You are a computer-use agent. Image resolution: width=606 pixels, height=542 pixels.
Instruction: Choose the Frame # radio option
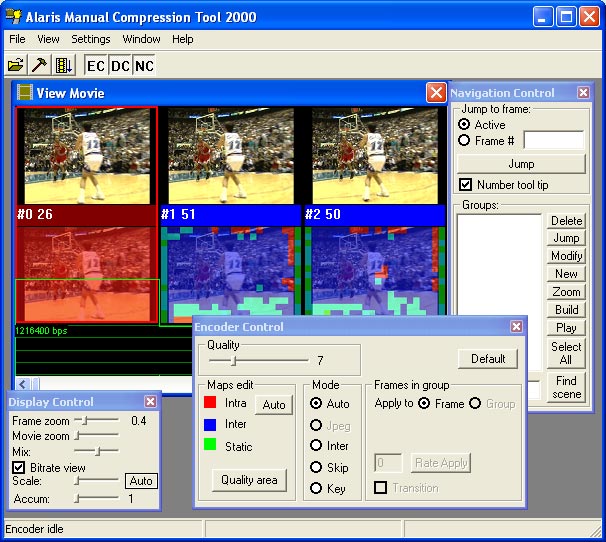tap(464, 141)
